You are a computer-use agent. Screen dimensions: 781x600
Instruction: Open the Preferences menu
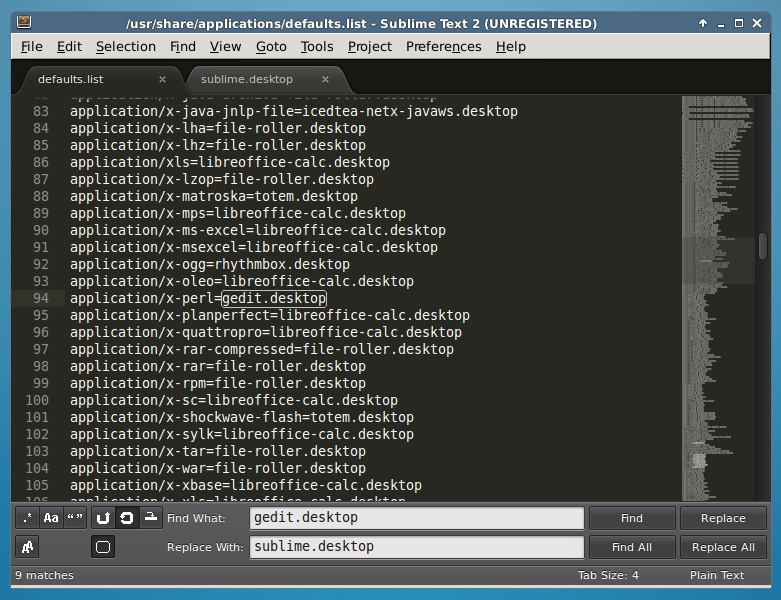pos(443,46)
